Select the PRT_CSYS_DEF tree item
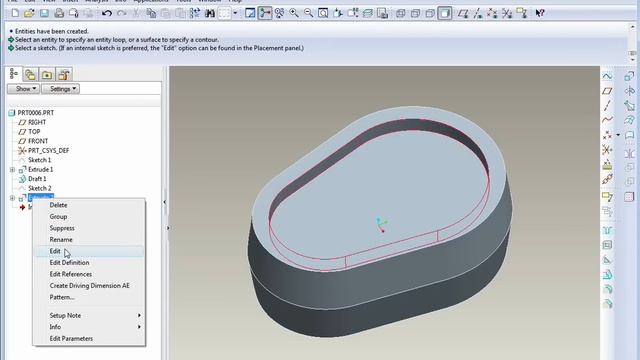Screen dimensions: 640x360 coord(49,151)
